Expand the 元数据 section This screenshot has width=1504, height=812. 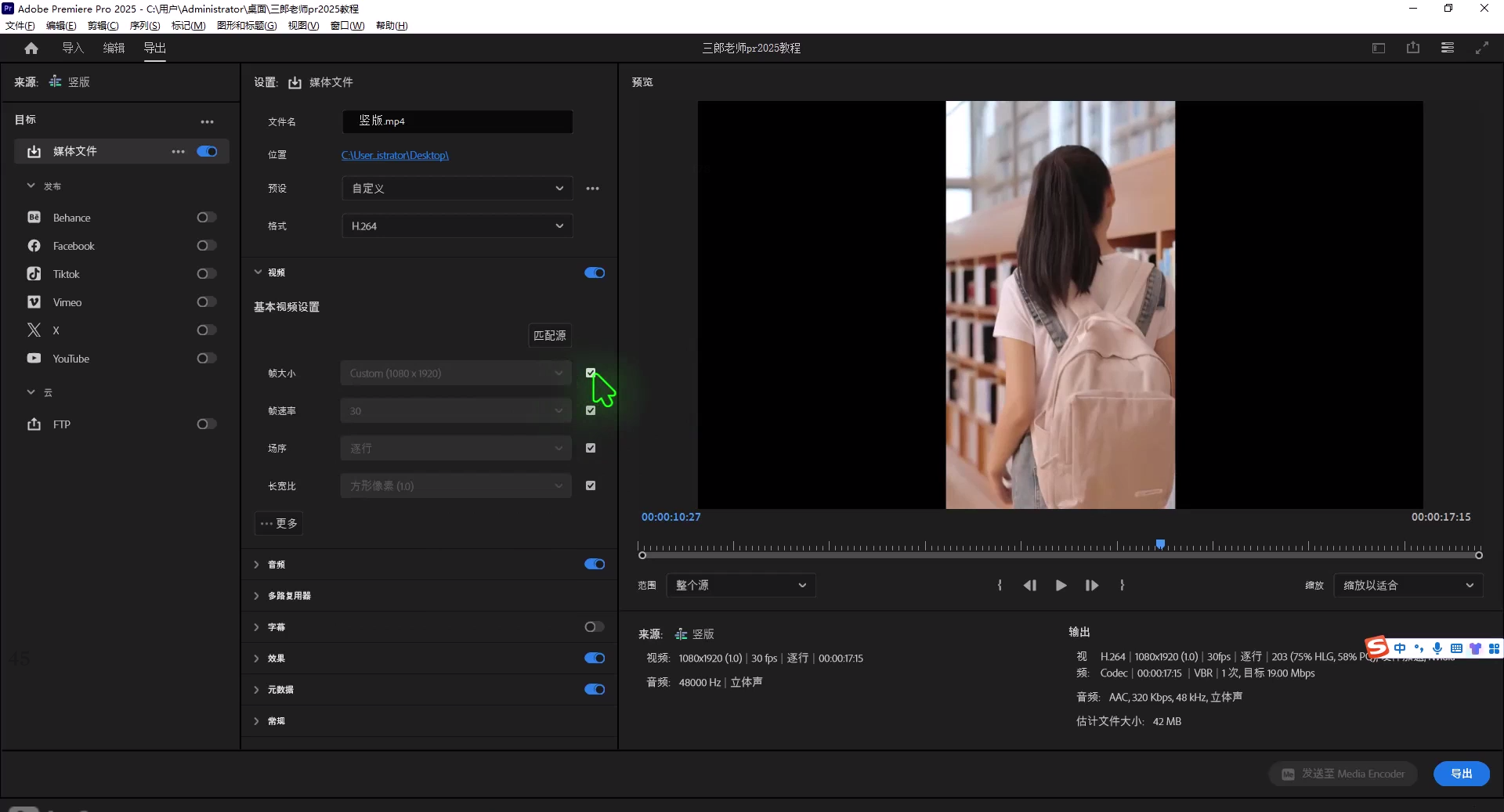(x=256, y=690)
